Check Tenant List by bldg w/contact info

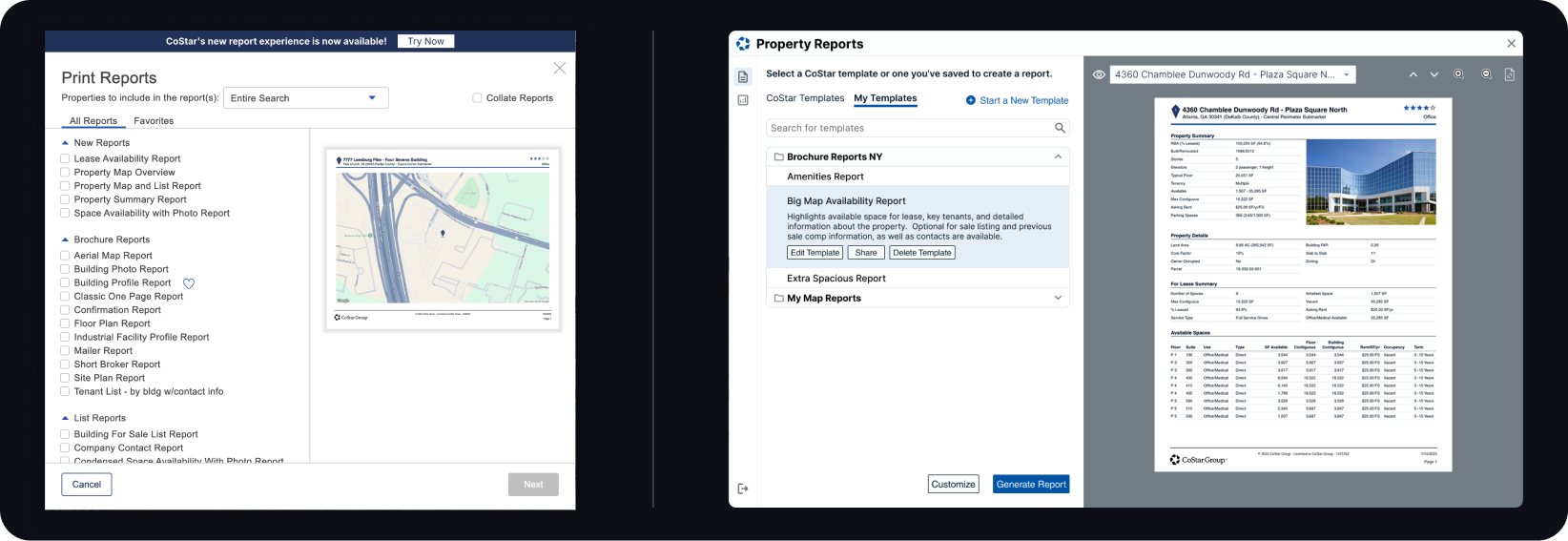click(x=65, y=392)
